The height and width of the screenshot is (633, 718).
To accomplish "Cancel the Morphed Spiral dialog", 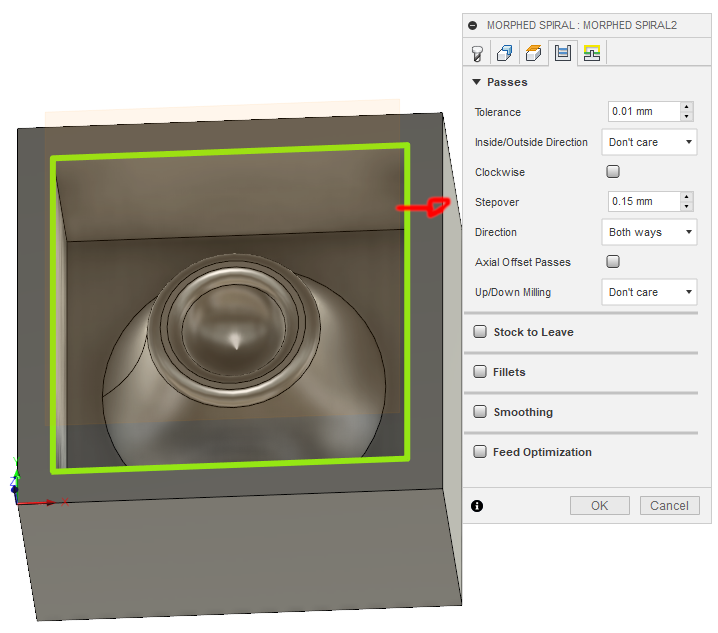I will pos(669,506).
